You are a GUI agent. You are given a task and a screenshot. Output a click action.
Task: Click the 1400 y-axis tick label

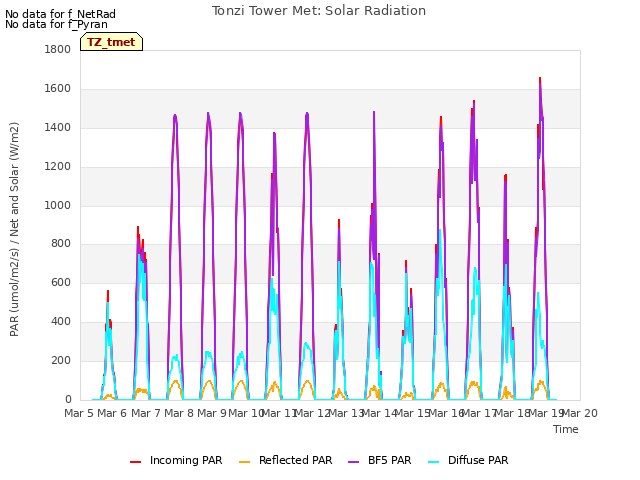(58, 127)
